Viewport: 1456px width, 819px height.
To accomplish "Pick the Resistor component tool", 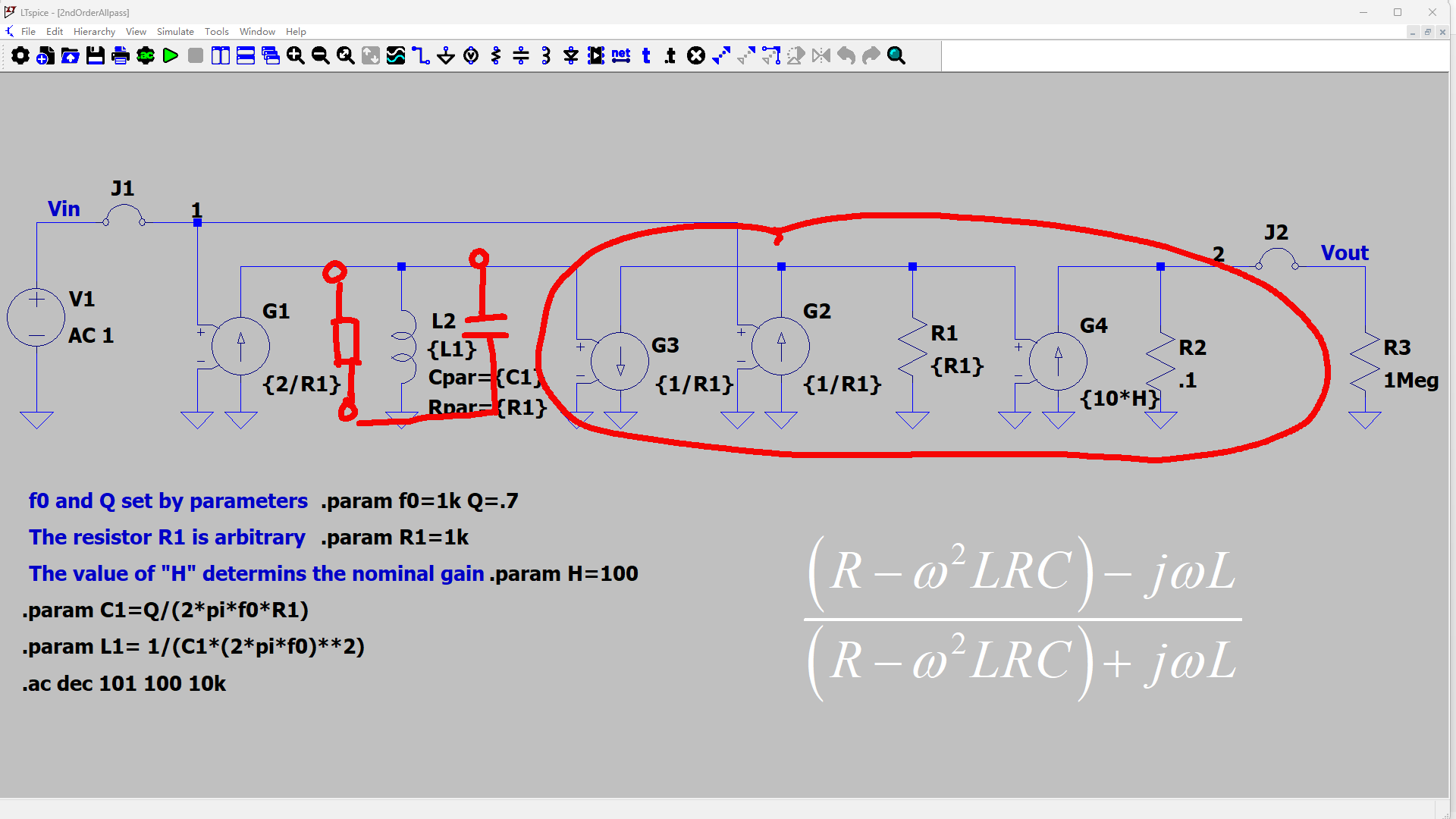I will (496, 55).
